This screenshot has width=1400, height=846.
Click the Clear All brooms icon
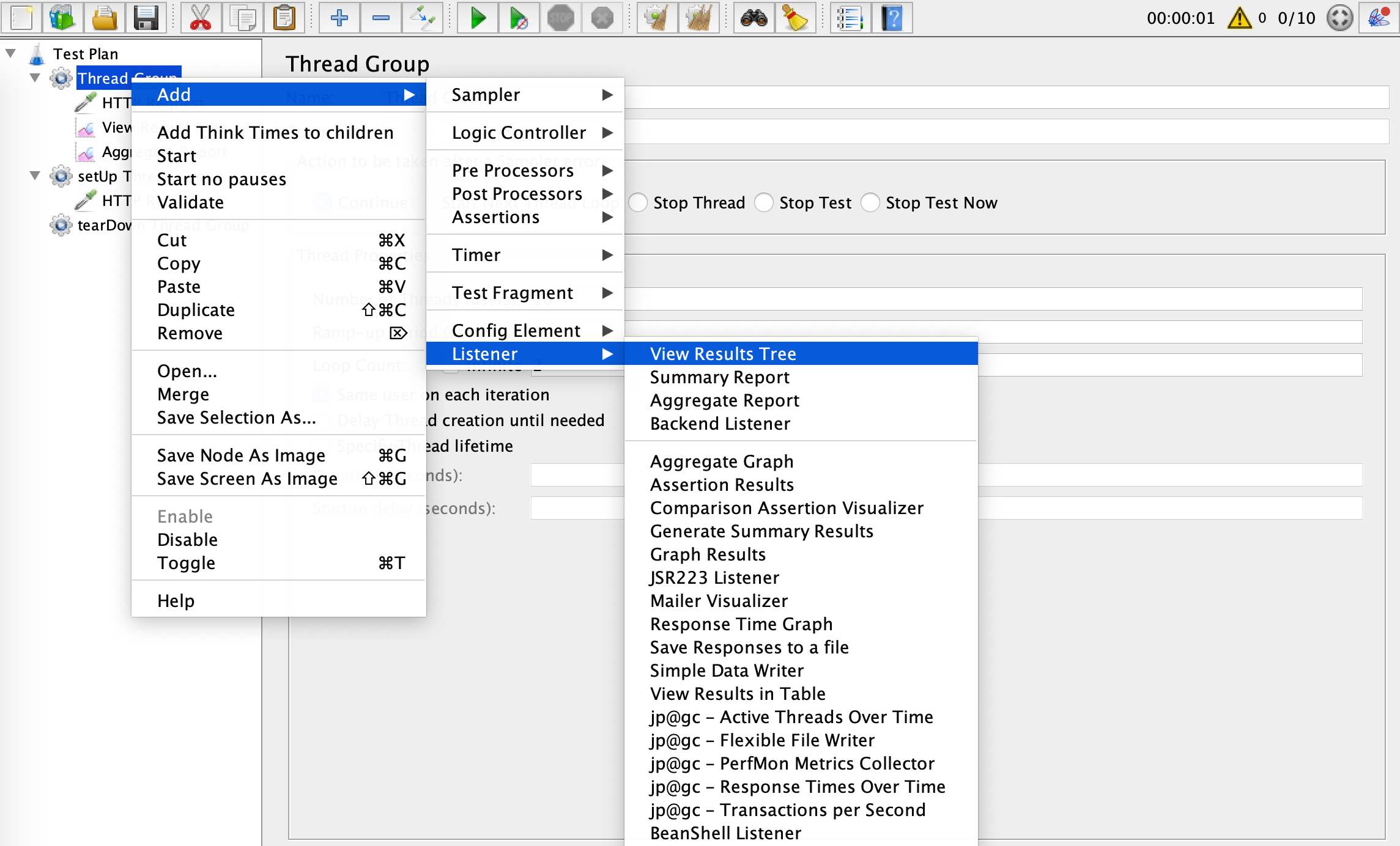click(699, 18)
